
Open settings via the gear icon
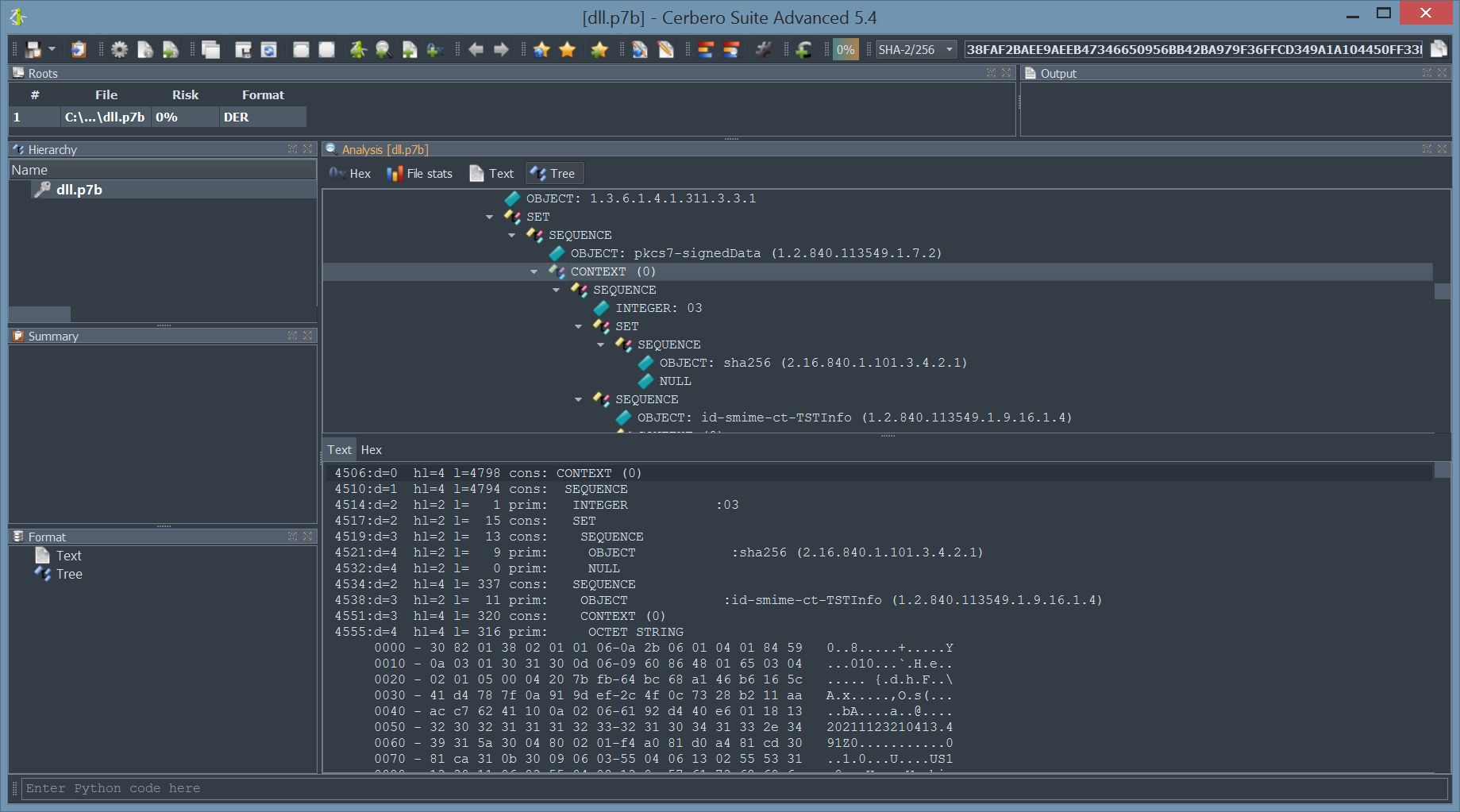pyautogui.click(x=119, y=50)
